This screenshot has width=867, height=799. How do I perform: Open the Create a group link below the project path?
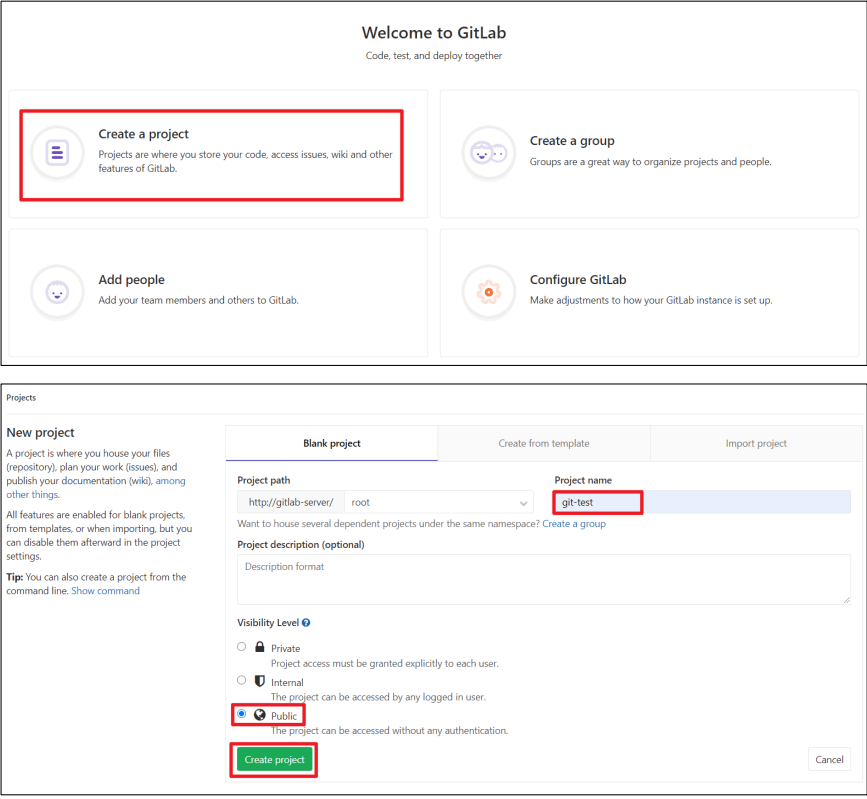574,524
